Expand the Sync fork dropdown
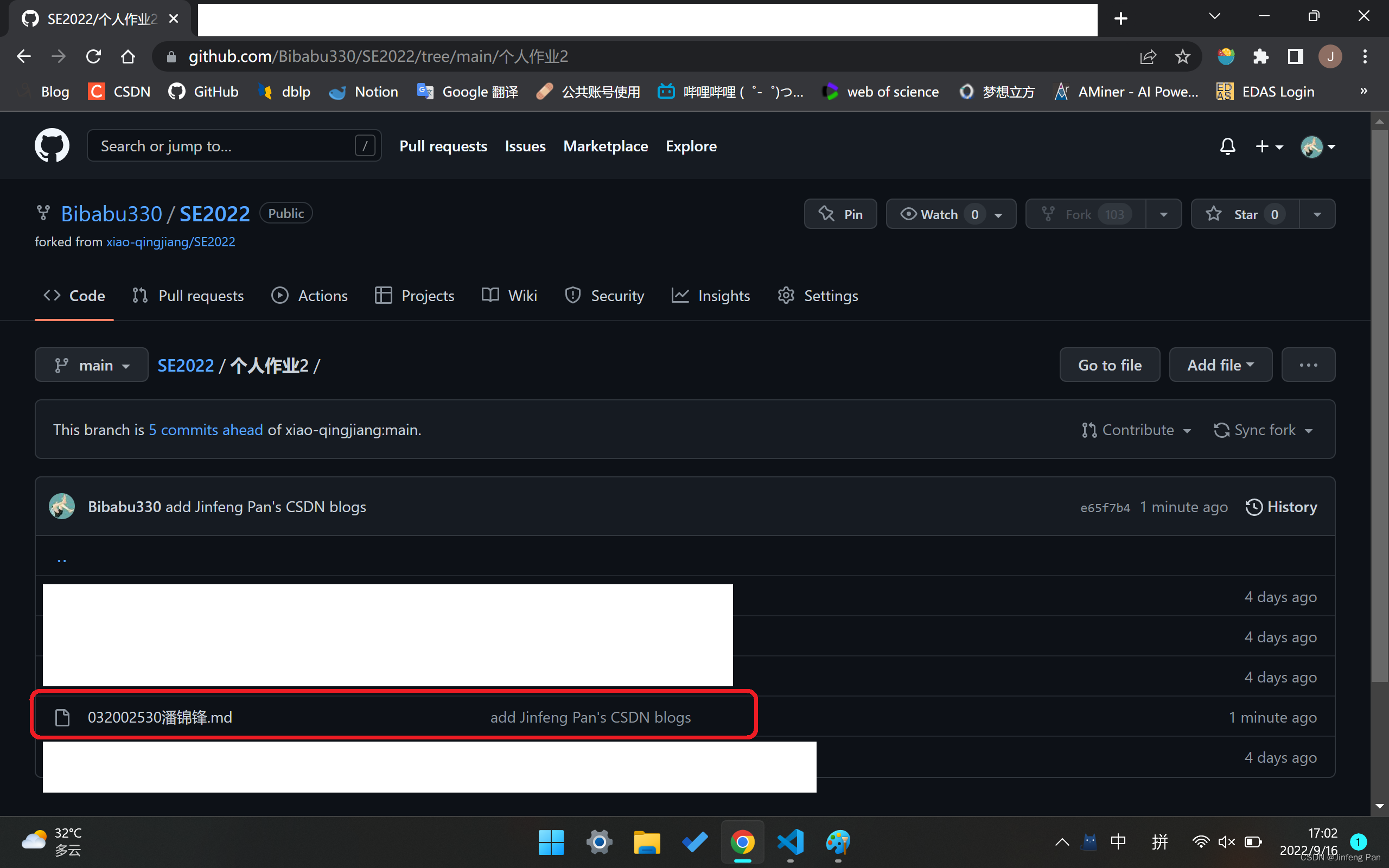This screenshot has height=868, width=1389. coord(1263,430)
